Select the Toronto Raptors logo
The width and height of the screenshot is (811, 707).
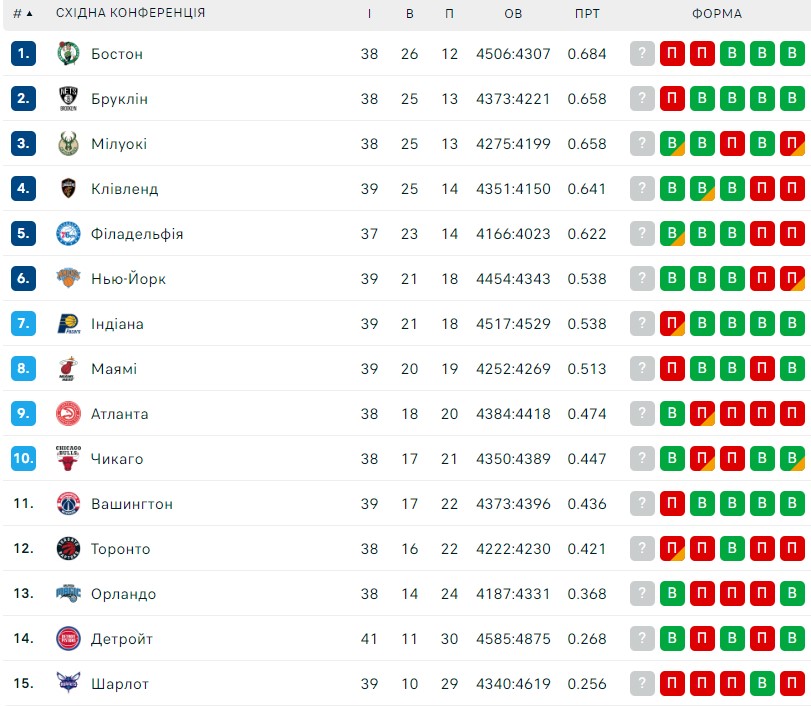click(x=68, y=549)
